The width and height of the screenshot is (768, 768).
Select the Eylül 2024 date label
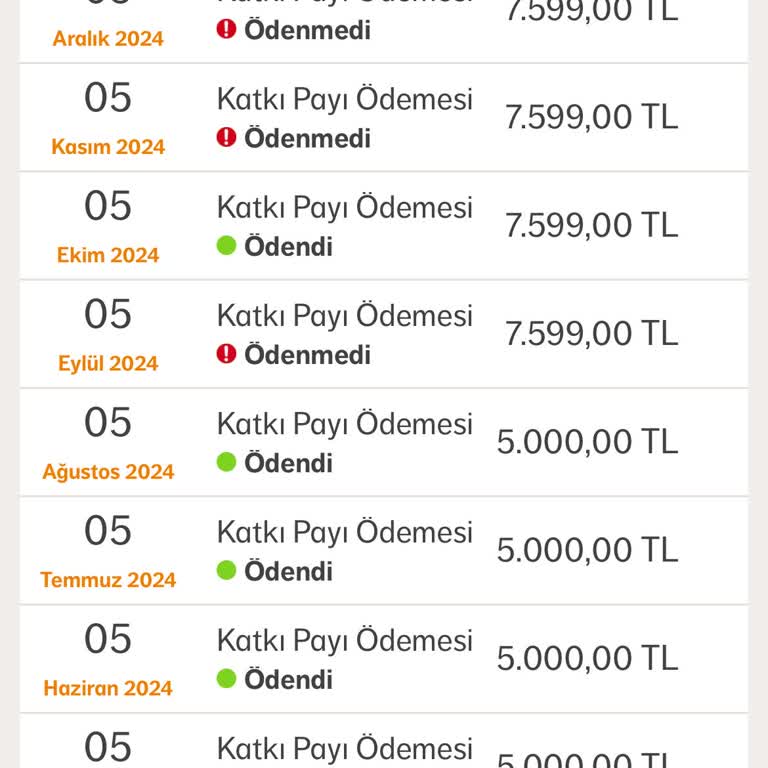pyautogui.click(x=108, y=364)
